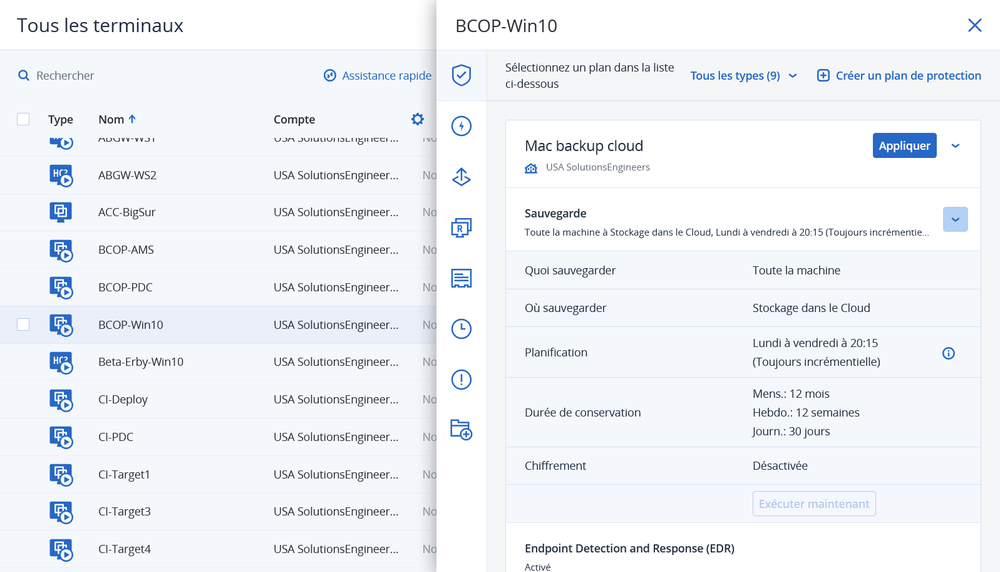Screen dimensions: 1000x572
Task: Select the BCOP-AMS device name
Action: coord(126,250)
